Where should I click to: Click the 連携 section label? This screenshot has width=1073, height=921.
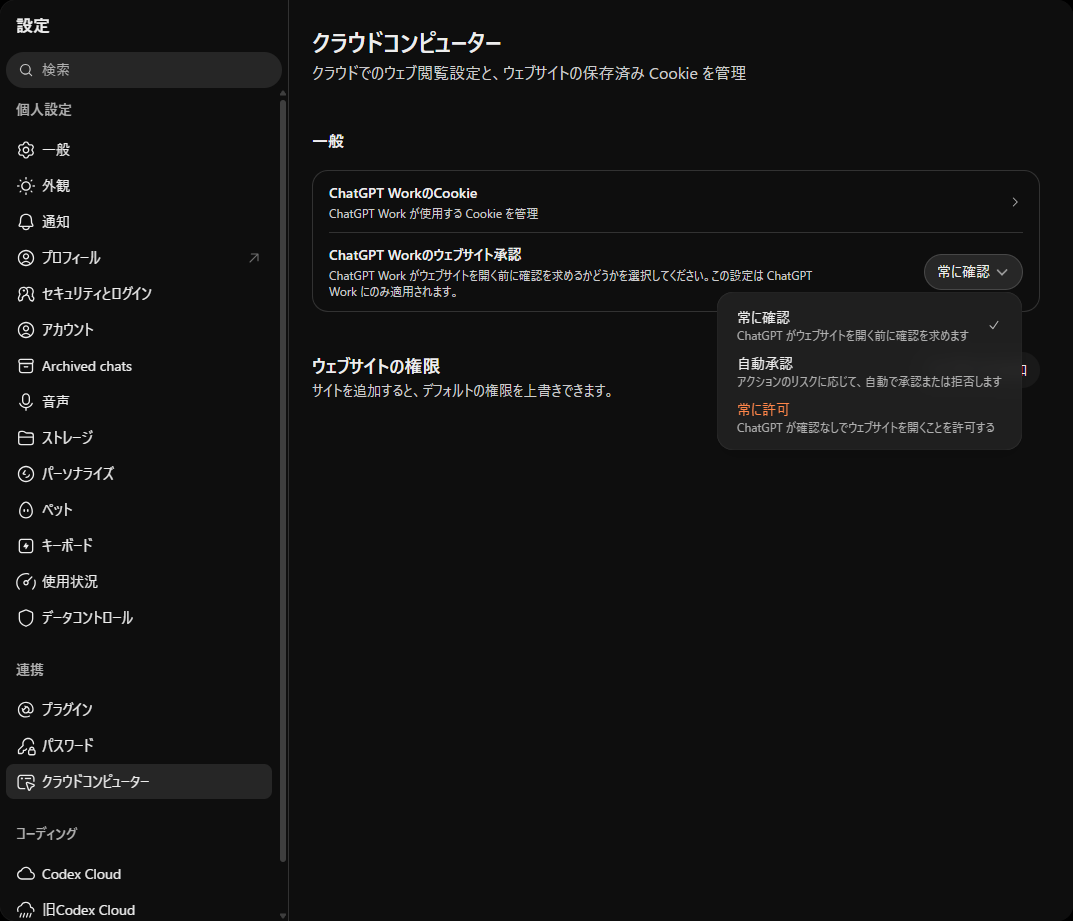coord(29,670)
